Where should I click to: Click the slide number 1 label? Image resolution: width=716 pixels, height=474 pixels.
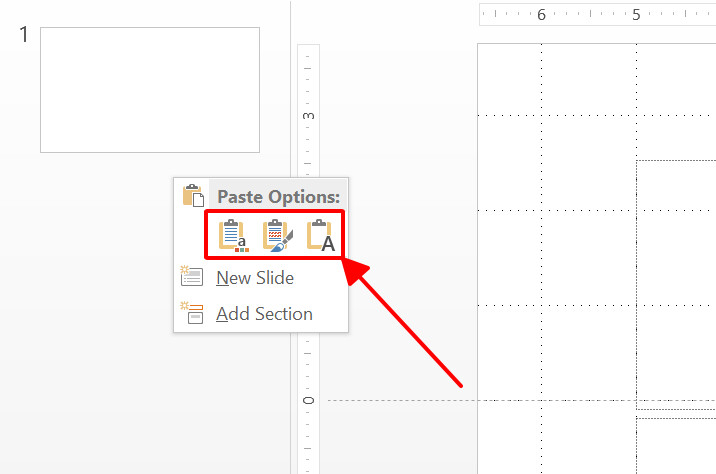coord(24,35)
